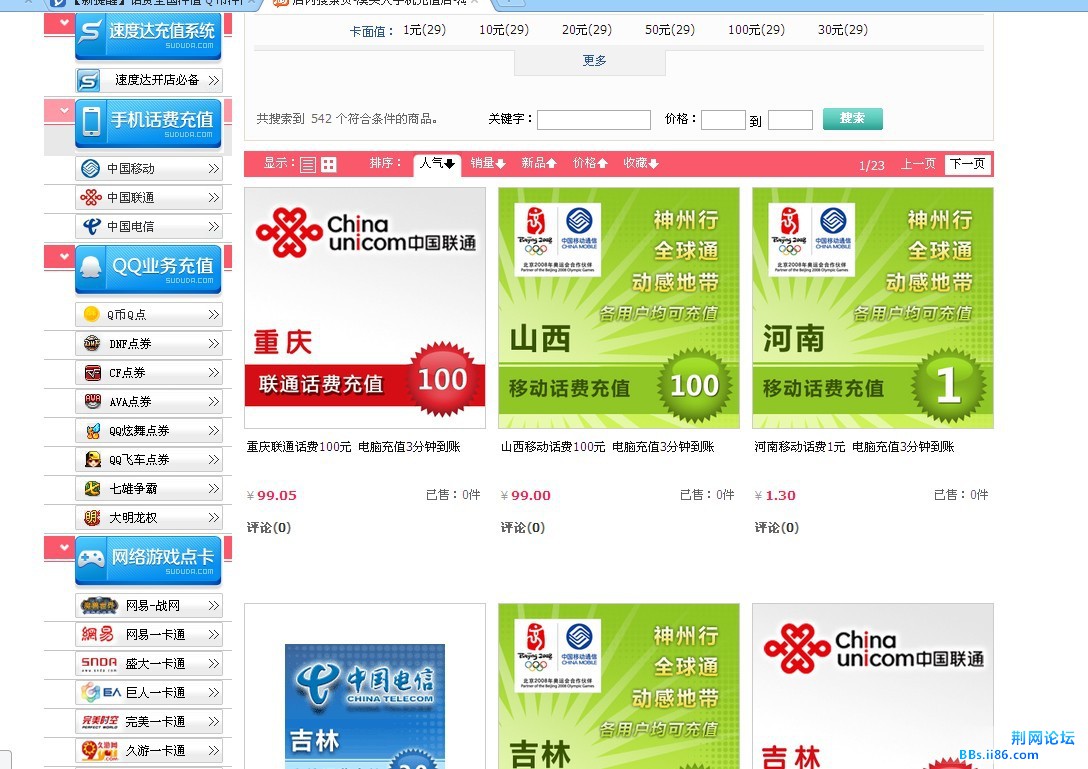
Task: Select the 网易-战网 logo icon
Action: tap(99, 606)
